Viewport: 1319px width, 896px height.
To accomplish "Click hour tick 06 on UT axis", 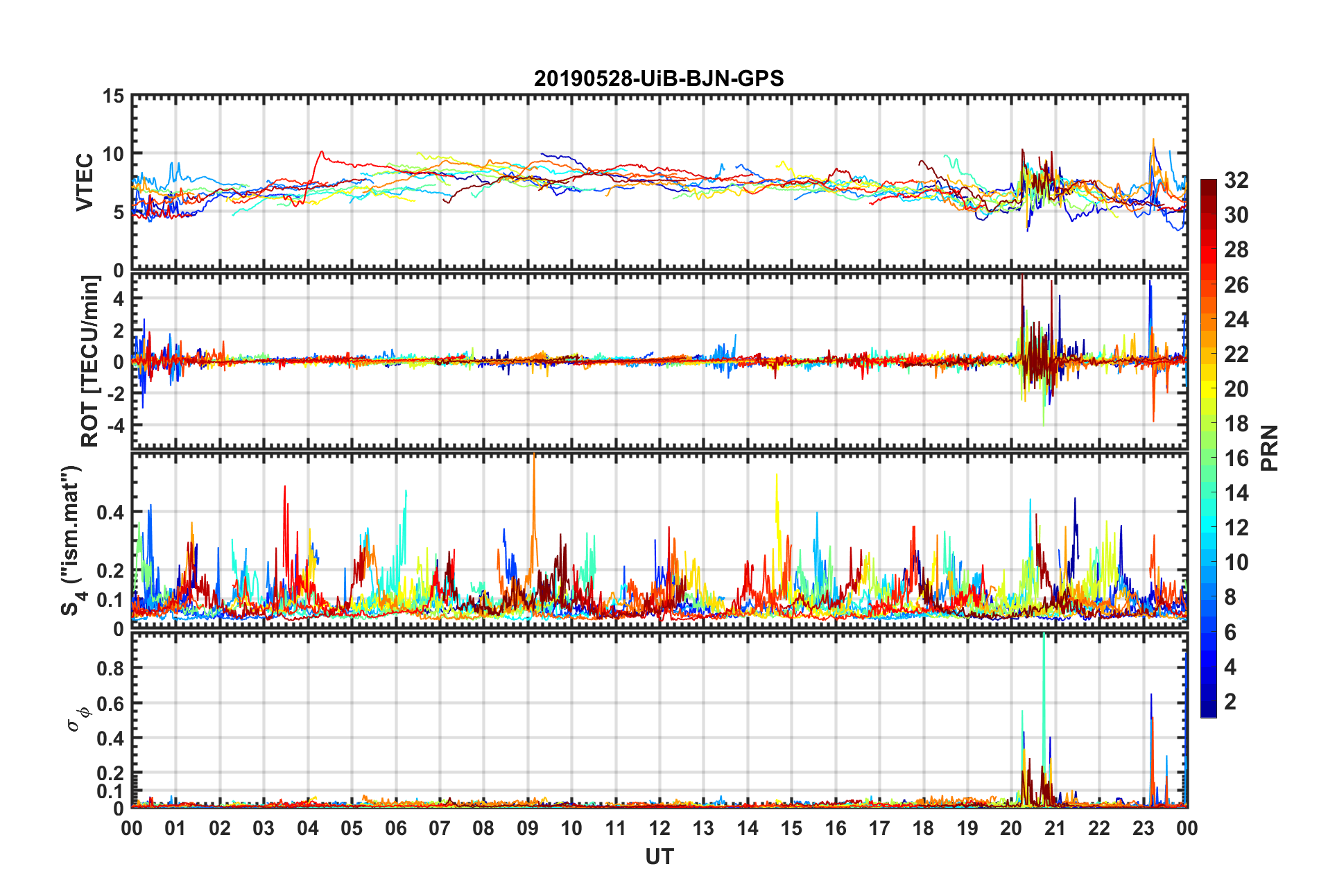I will pyautogui.click(x=396, y=828).
